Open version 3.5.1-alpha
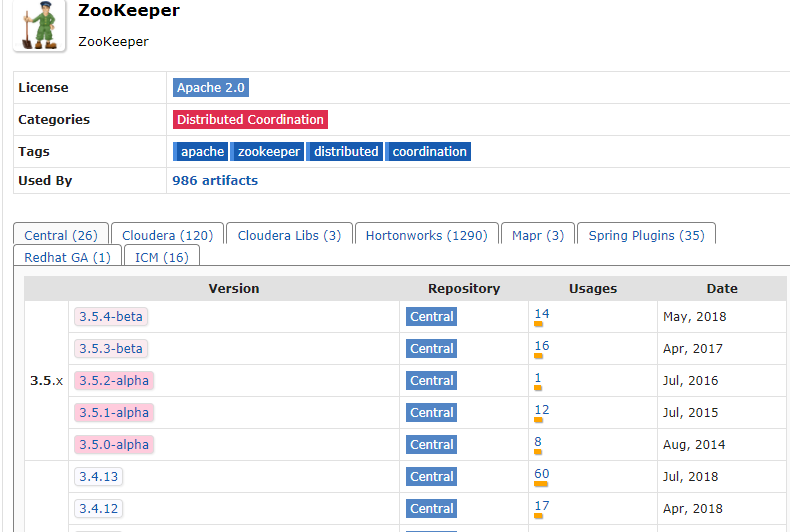 coord(114,412)
